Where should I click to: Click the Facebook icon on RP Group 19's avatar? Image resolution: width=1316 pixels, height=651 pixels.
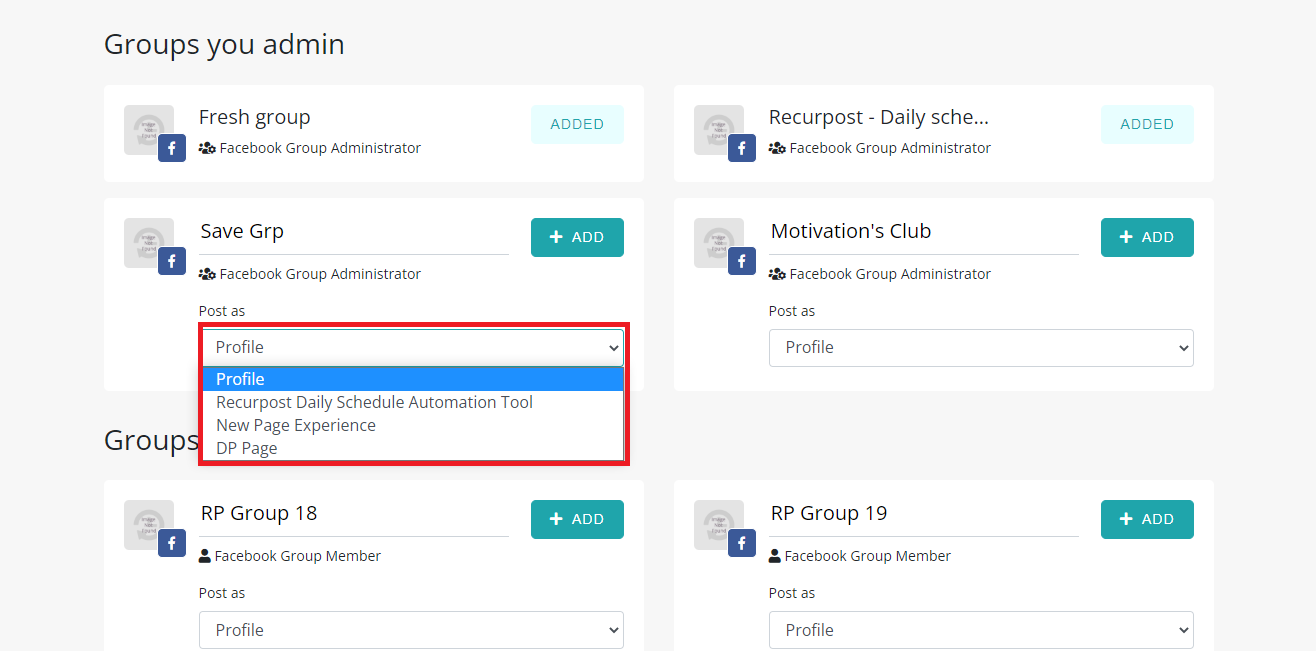point(741,542)
